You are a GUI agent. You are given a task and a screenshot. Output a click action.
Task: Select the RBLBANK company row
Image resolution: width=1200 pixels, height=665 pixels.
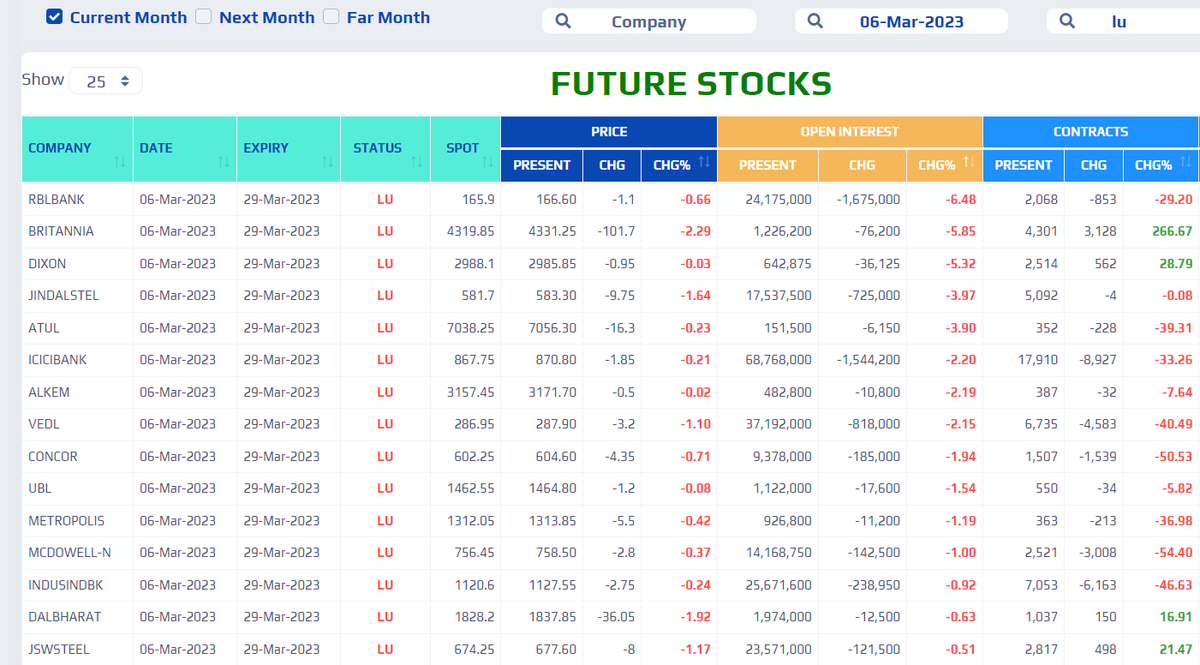[x=610, y=199]
